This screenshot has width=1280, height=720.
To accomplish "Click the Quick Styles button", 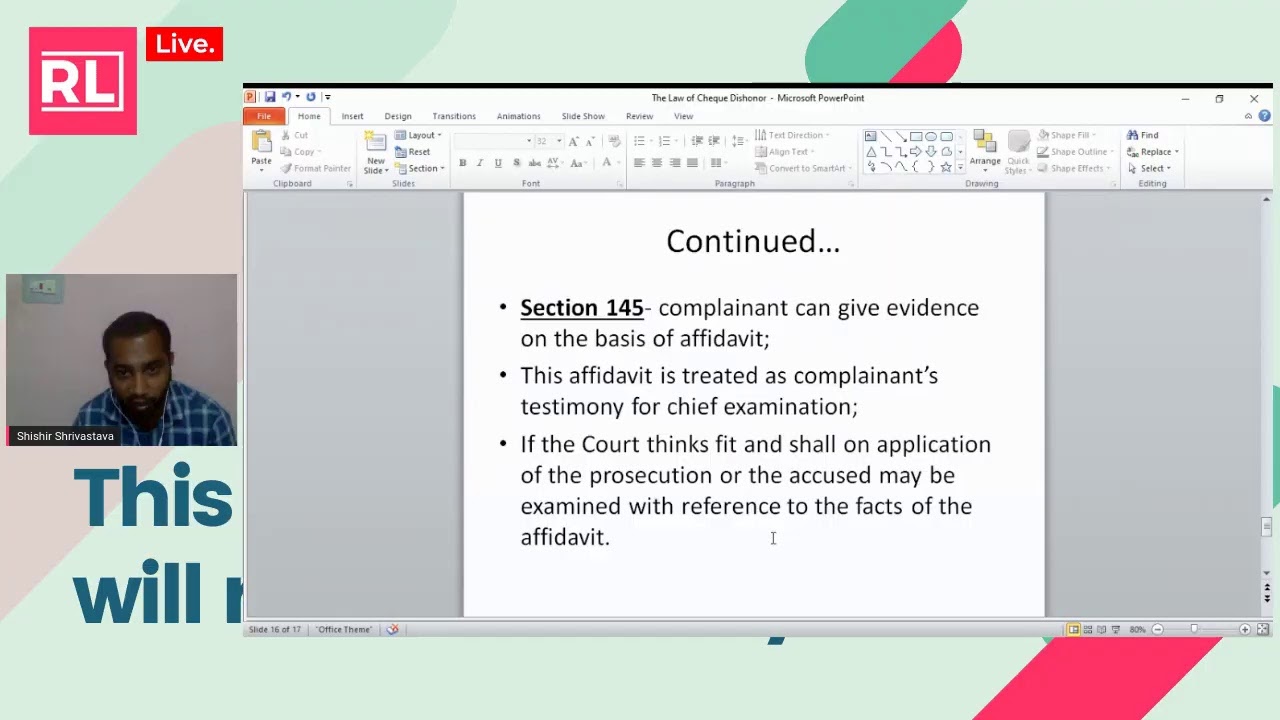I will pos(1018,151).
